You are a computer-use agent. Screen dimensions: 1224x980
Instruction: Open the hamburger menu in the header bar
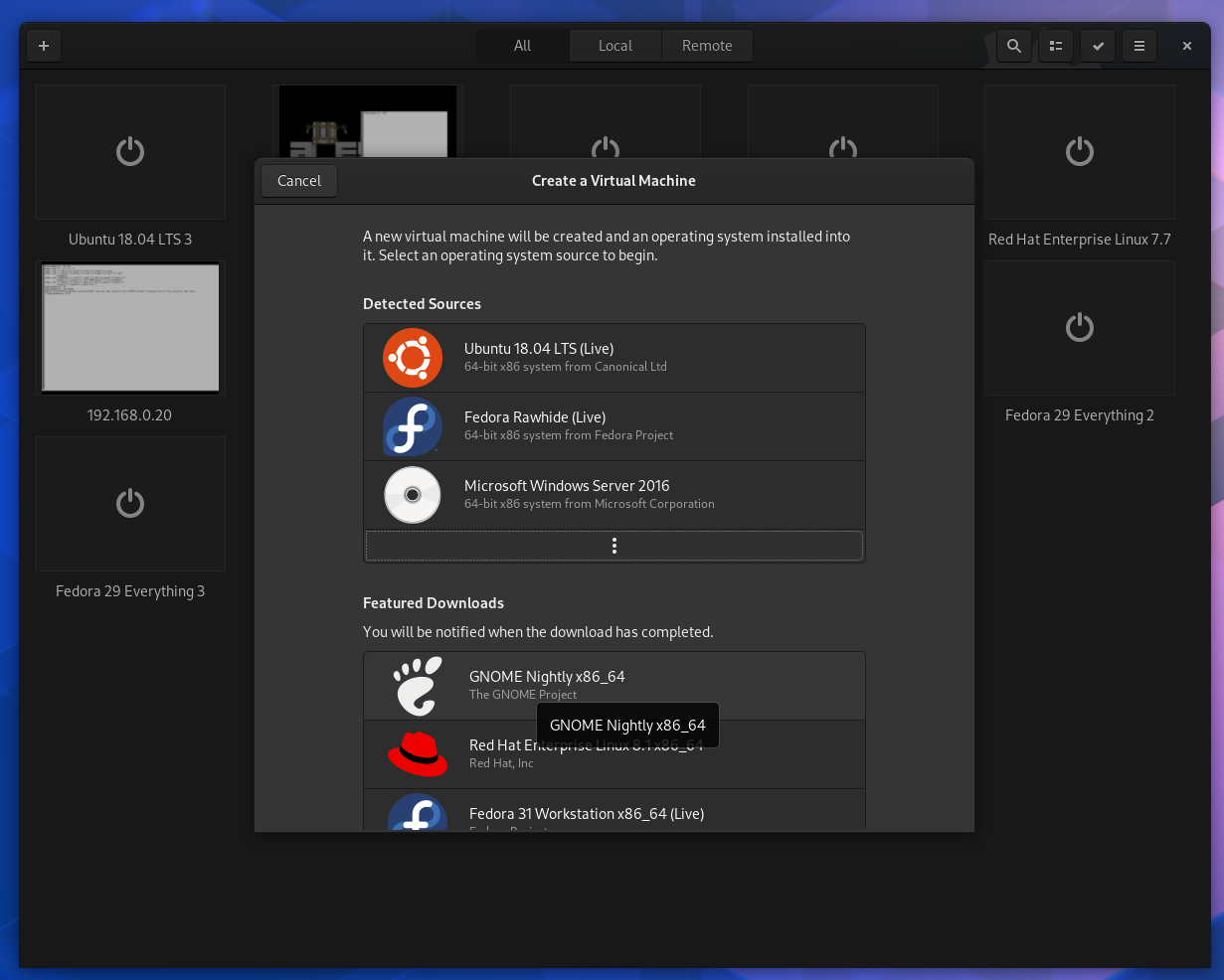coord(1139,46)
